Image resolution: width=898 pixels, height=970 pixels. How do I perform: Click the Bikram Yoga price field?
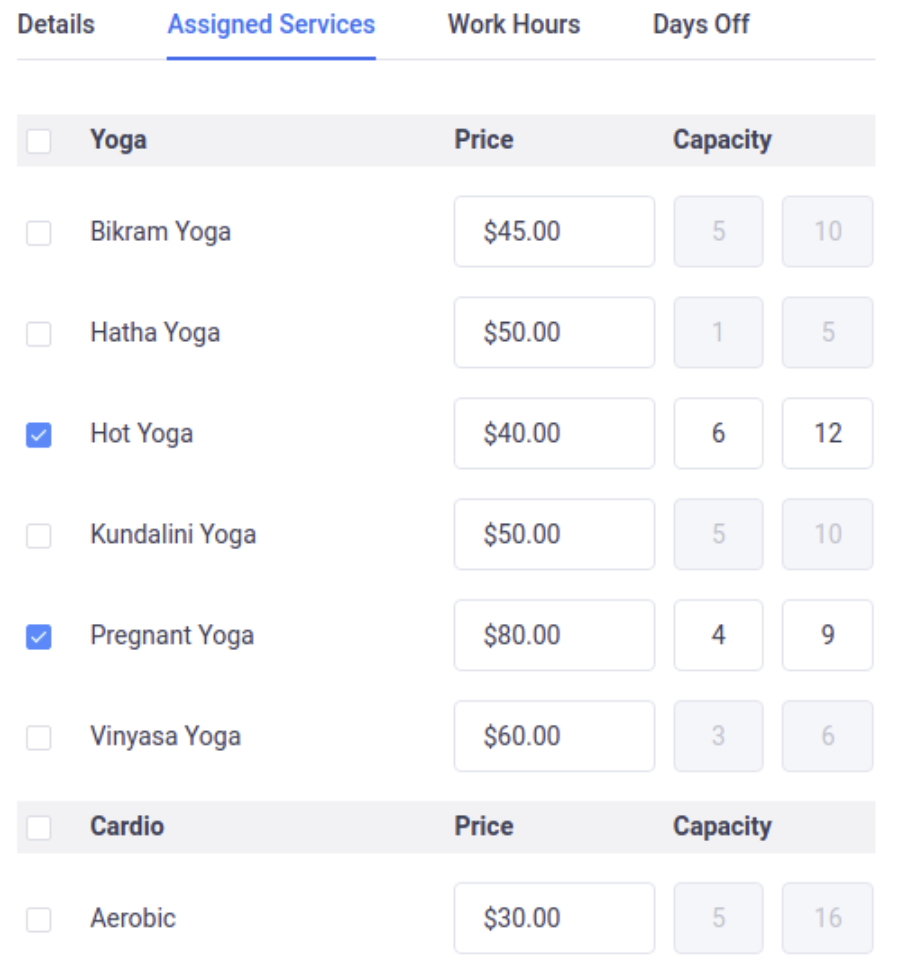pos(554,231)
